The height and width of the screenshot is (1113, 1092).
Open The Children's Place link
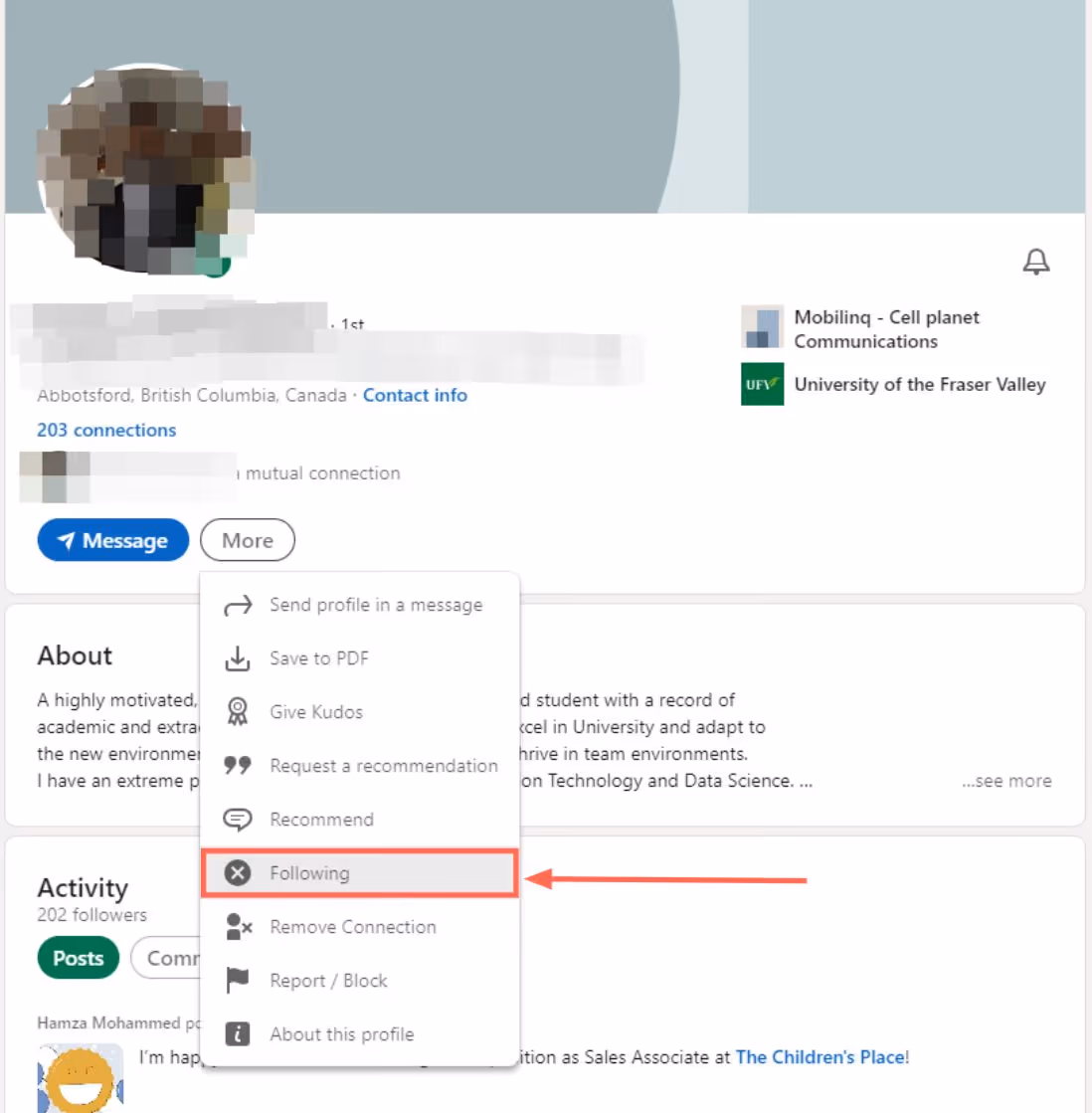[820, 1057]
